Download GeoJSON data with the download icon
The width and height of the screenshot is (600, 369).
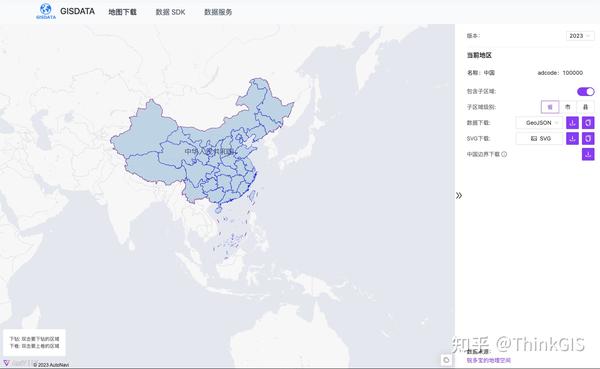(x=572, y=123)
